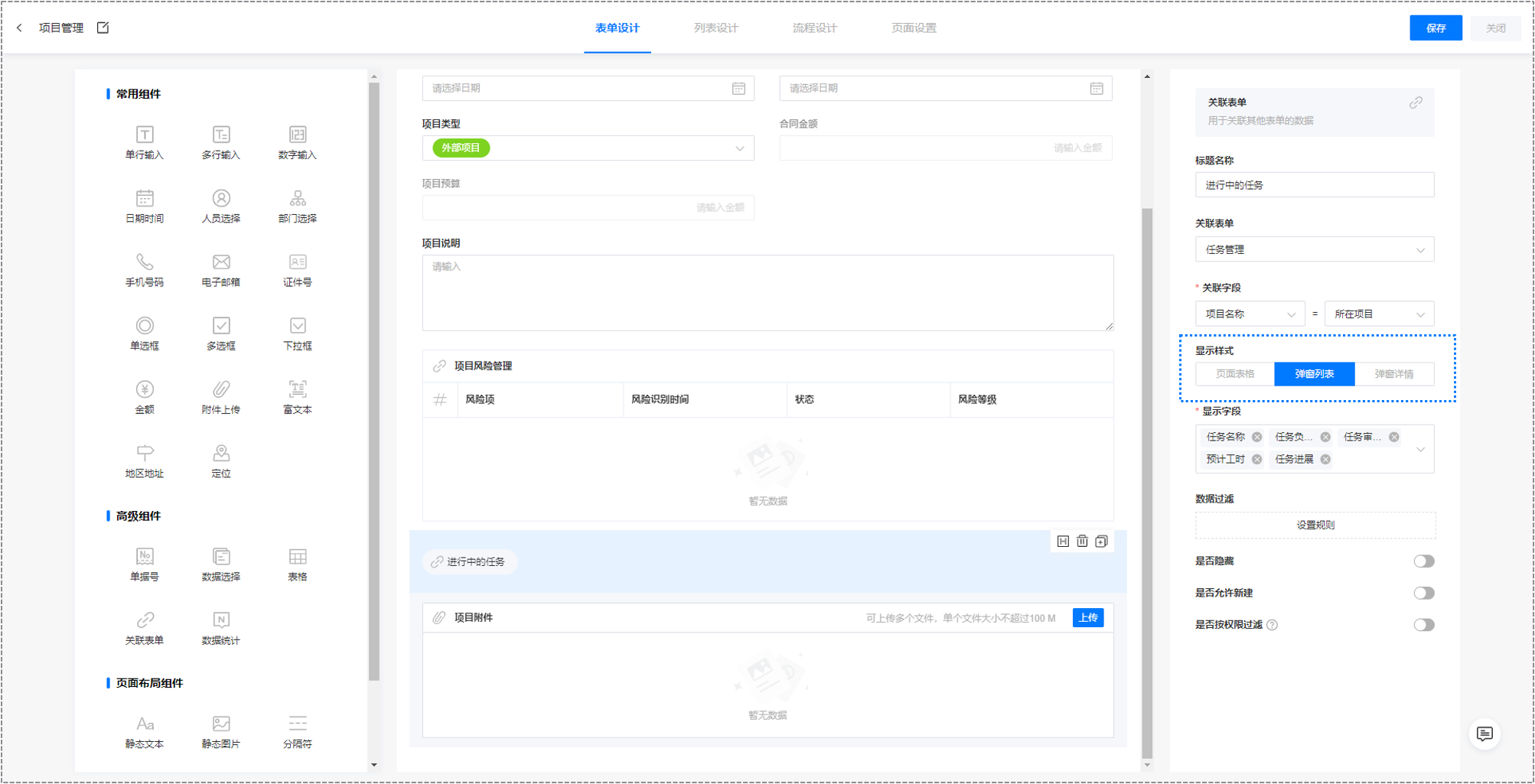The image size is (1535, 784).
Task: Select 弹窗列表 display style
Action: pos(1315,374)
